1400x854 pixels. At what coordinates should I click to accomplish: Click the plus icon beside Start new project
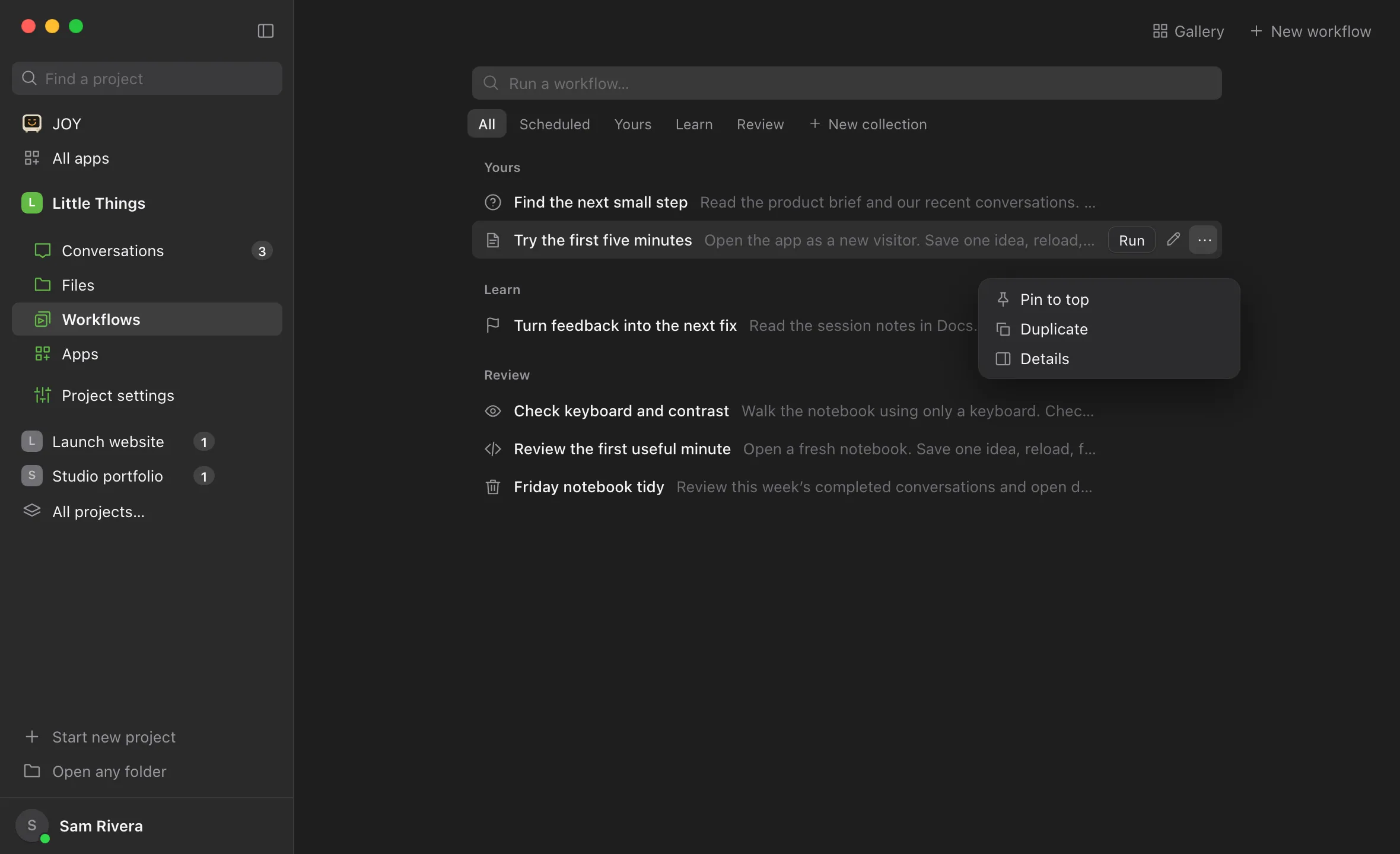(32, 737)
